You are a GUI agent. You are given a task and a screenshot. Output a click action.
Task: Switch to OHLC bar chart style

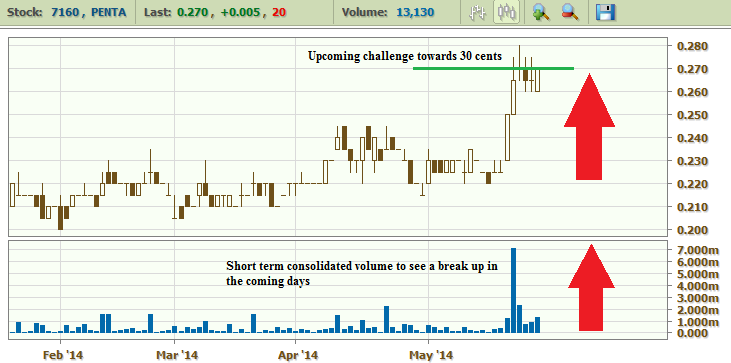(478, 12)
